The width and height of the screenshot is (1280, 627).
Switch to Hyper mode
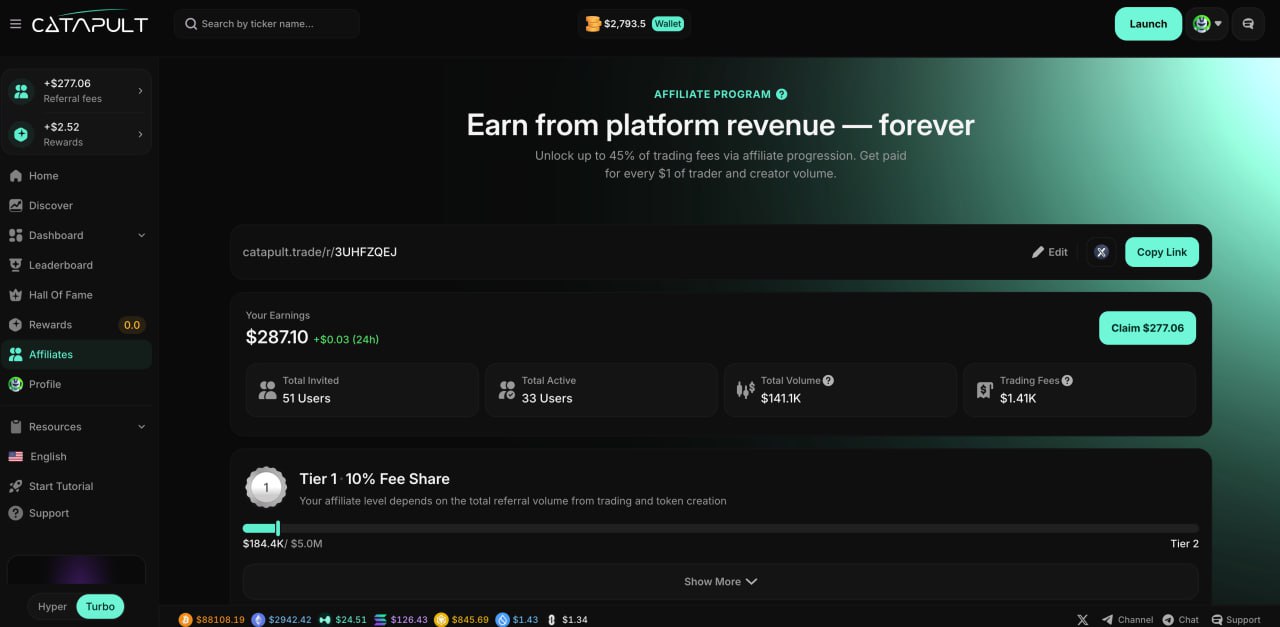53,606
